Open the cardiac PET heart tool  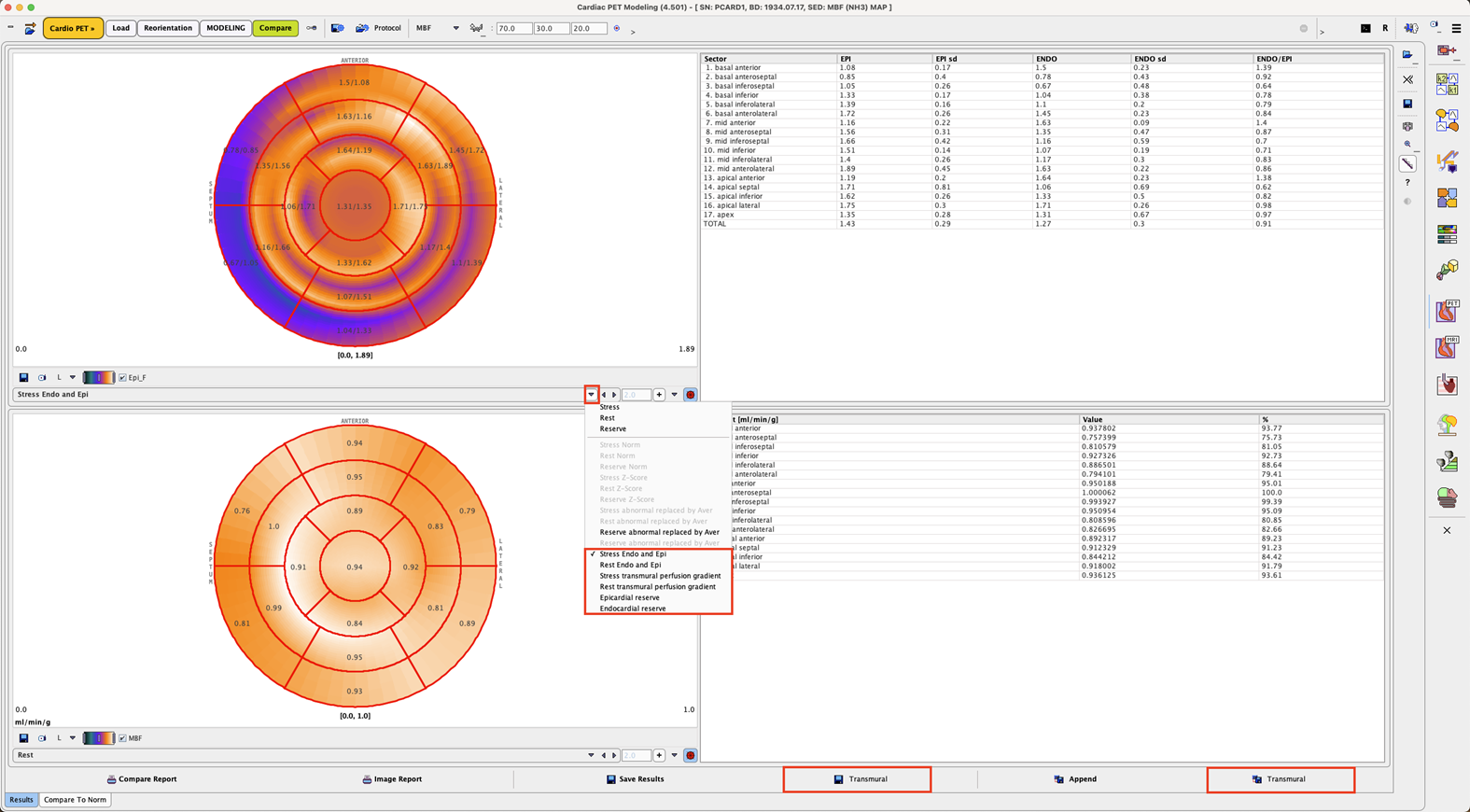point(1447,310)
